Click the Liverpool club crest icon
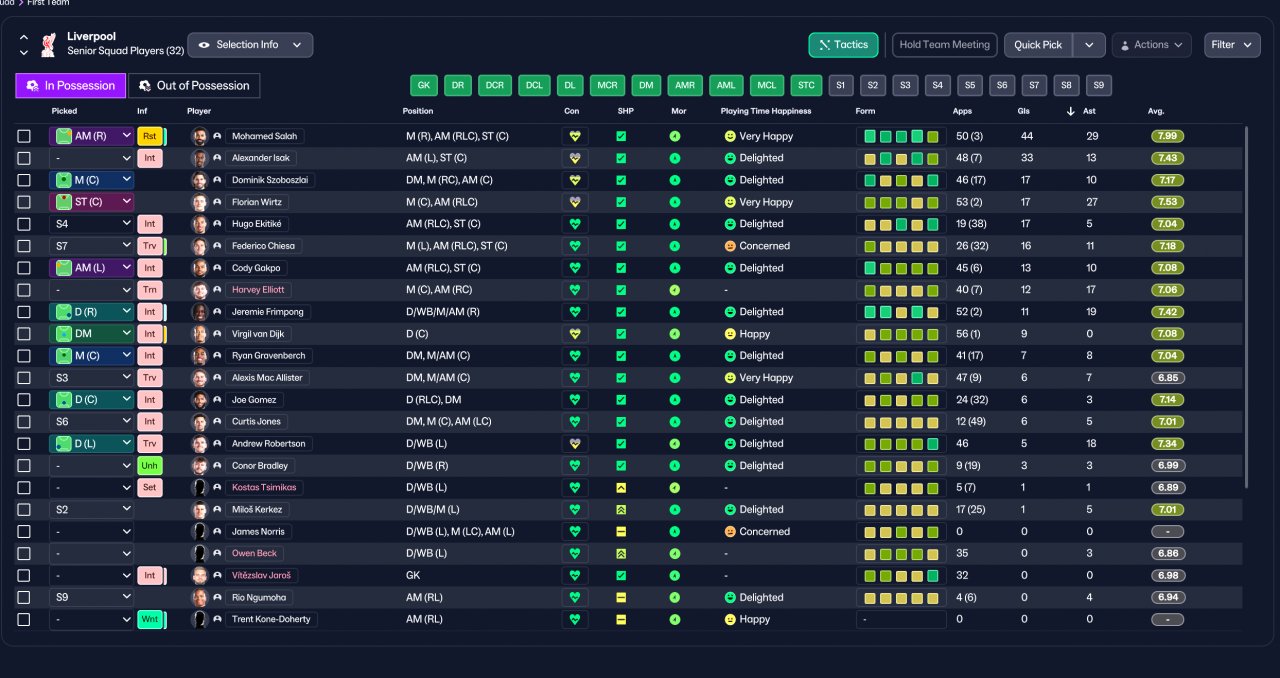This screenshot has width=1280, height=678. (x=48, y=45)
